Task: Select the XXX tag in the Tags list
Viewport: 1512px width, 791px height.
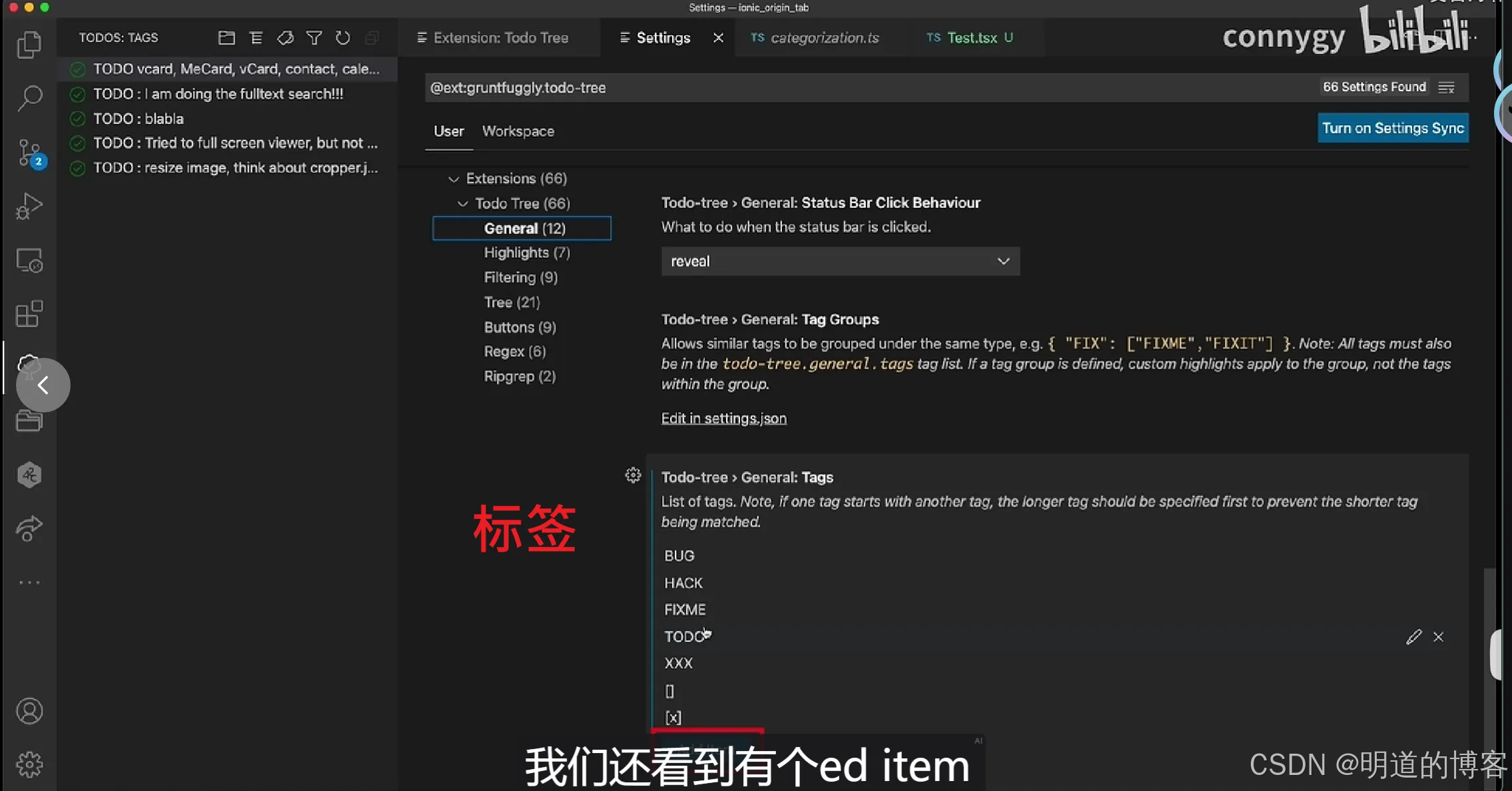Action: [679, 663]
